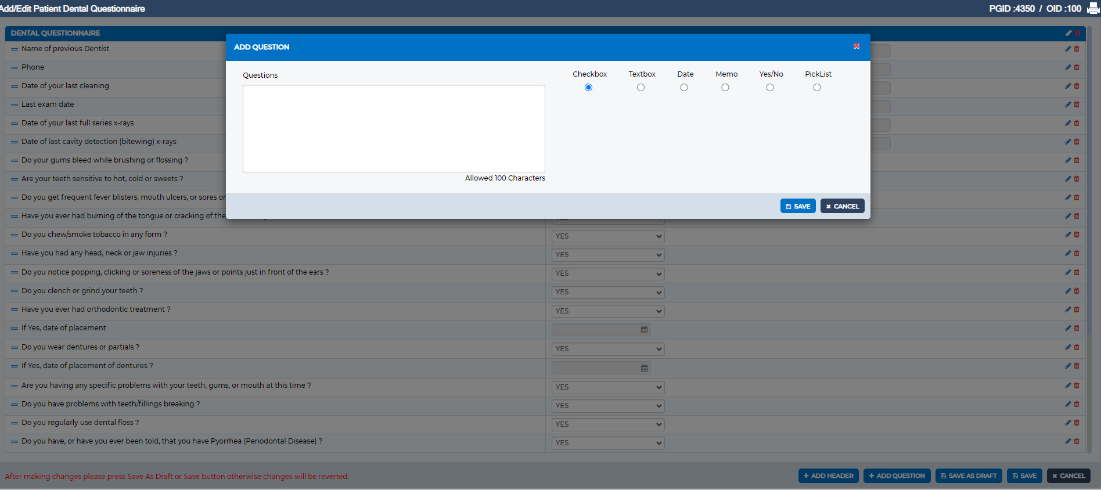Open calendar picker for 'If Yes, date of placement'

(x=644, y=329)
